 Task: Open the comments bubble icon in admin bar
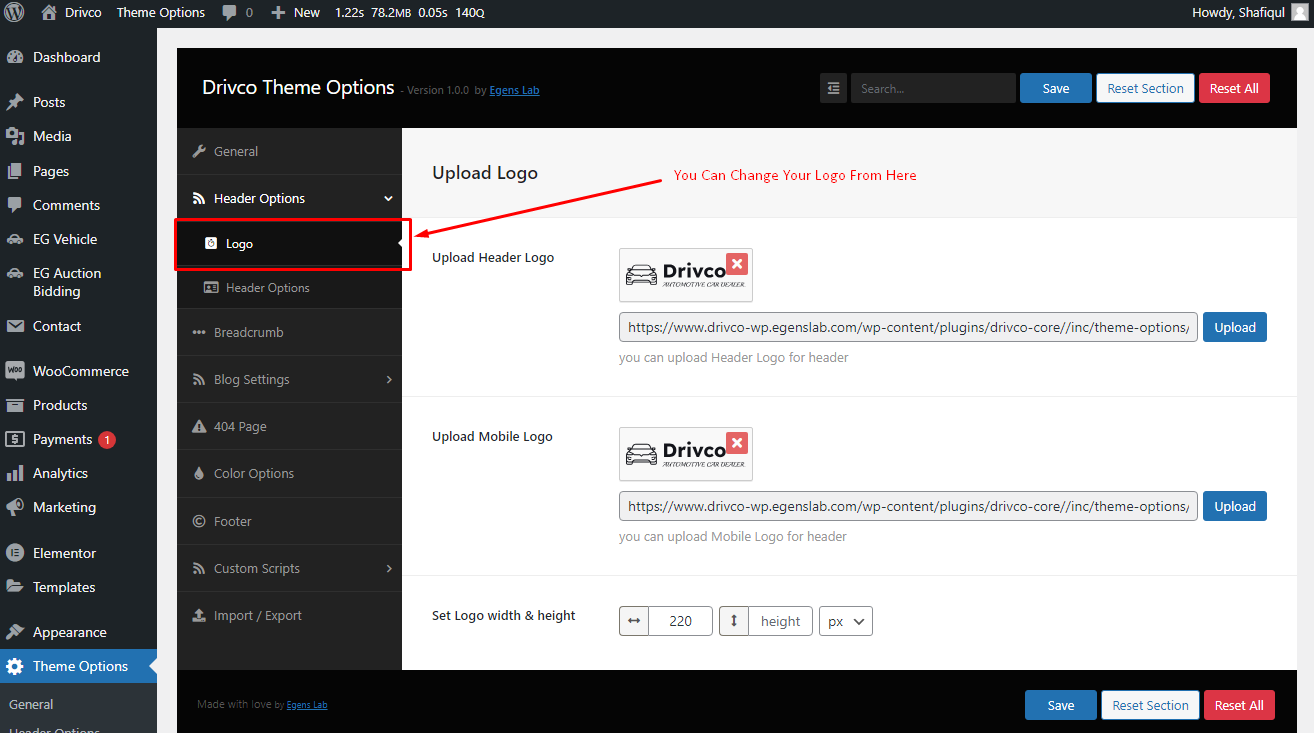tap(230, 13)
